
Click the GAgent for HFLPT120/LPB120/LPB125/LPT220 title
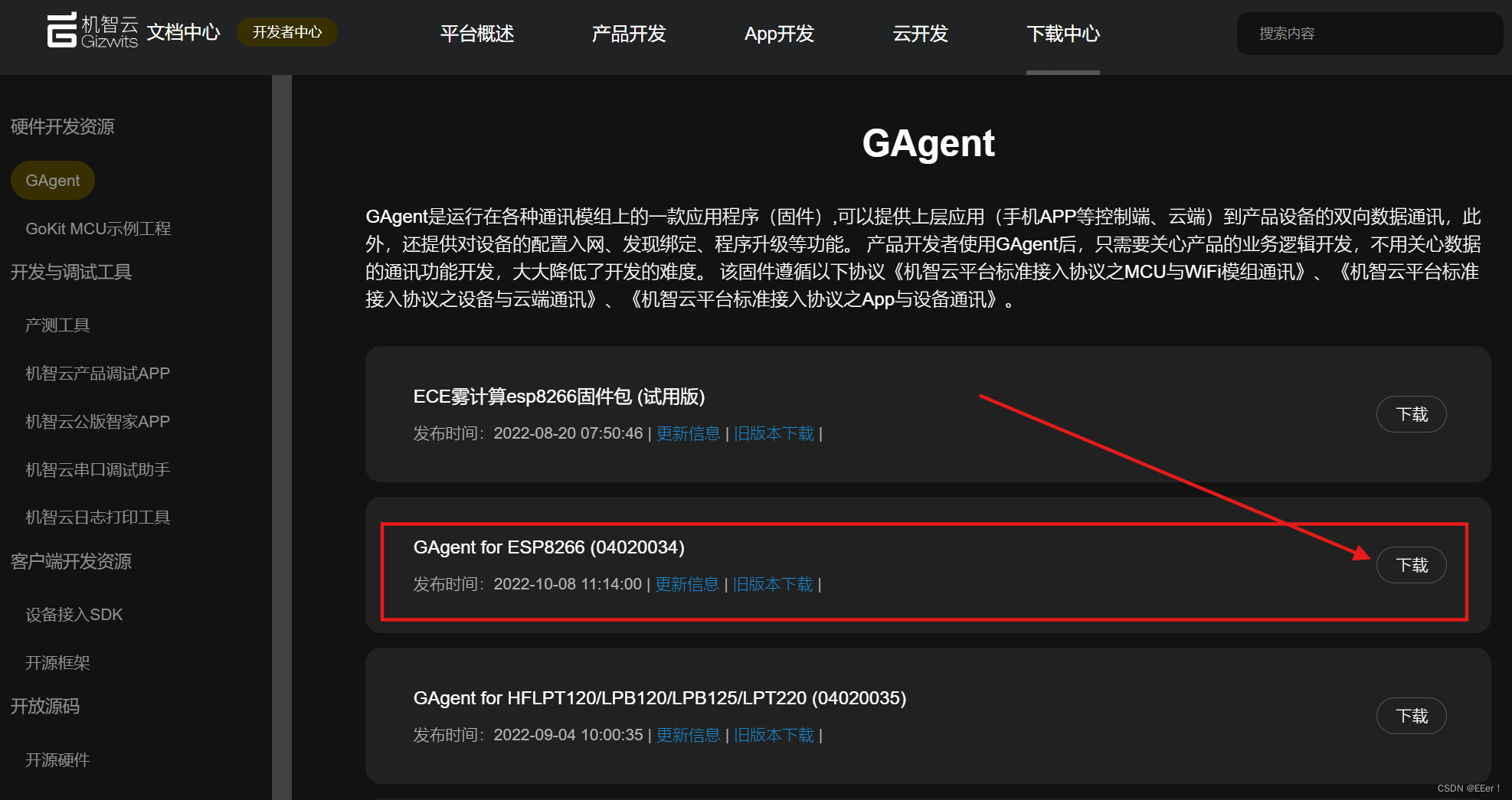tap(659, 698)
